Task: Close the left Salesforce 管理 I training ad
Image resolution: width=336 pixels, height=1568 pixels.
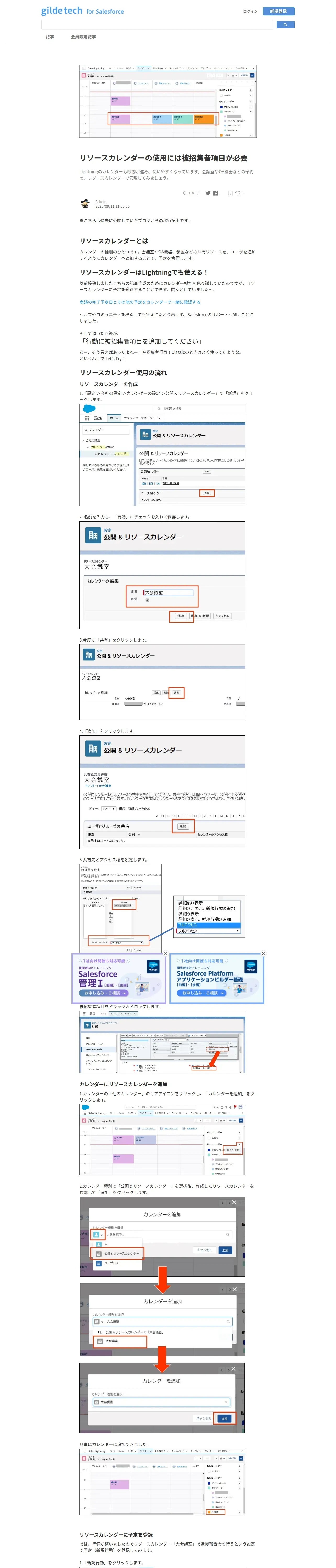Action: tap(165, 954)
